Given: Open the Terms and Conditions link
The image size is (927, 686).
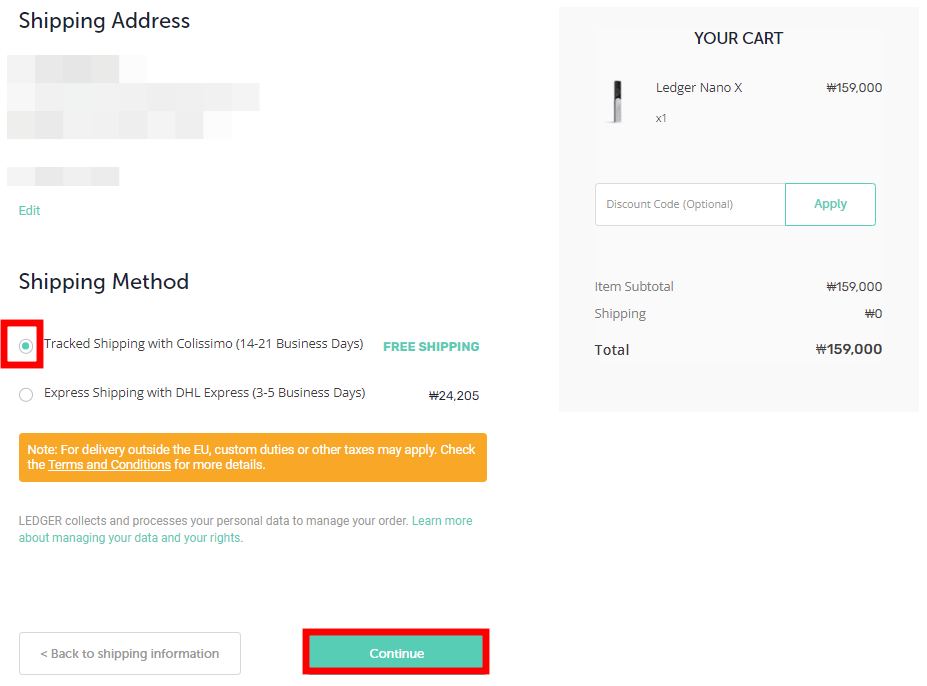Looking at the screenshot, I should (x=109, y=465).
